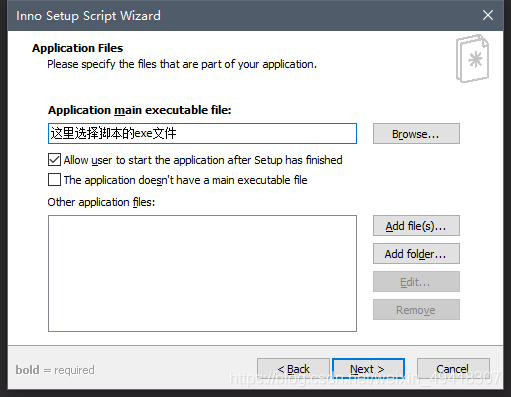Click the Inno Setup Script Wizard title

point(88,16)
